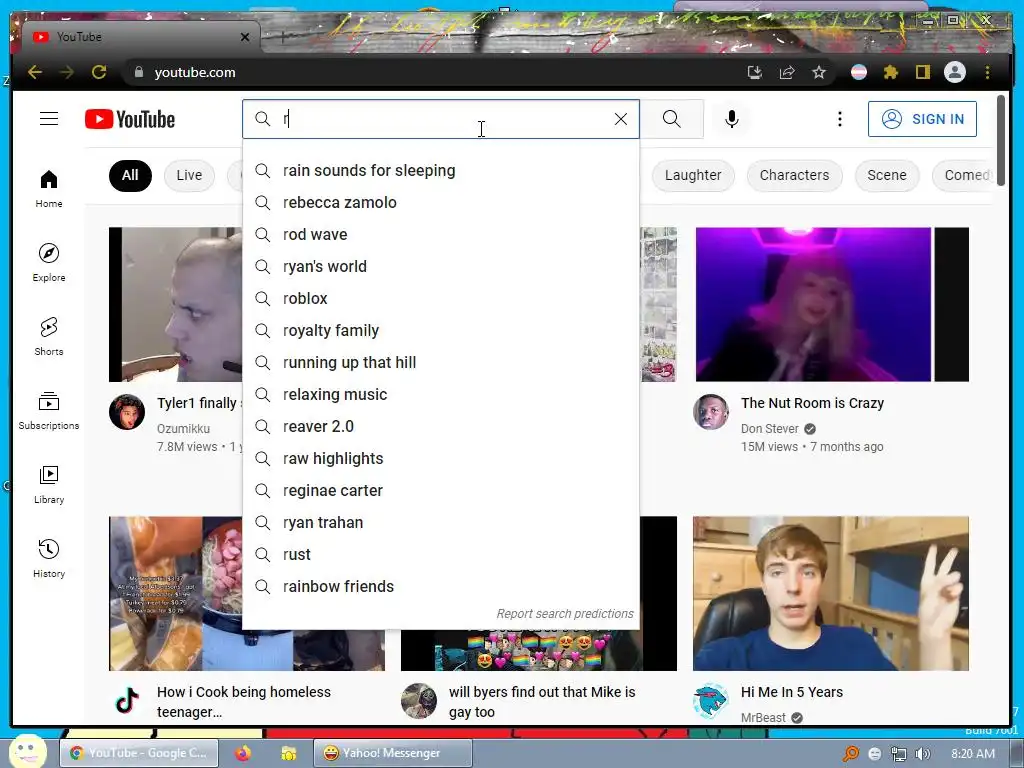Choose suggestion 'roblox'
The width and height of the screenshot is (1024, 768).
[441, 298]
